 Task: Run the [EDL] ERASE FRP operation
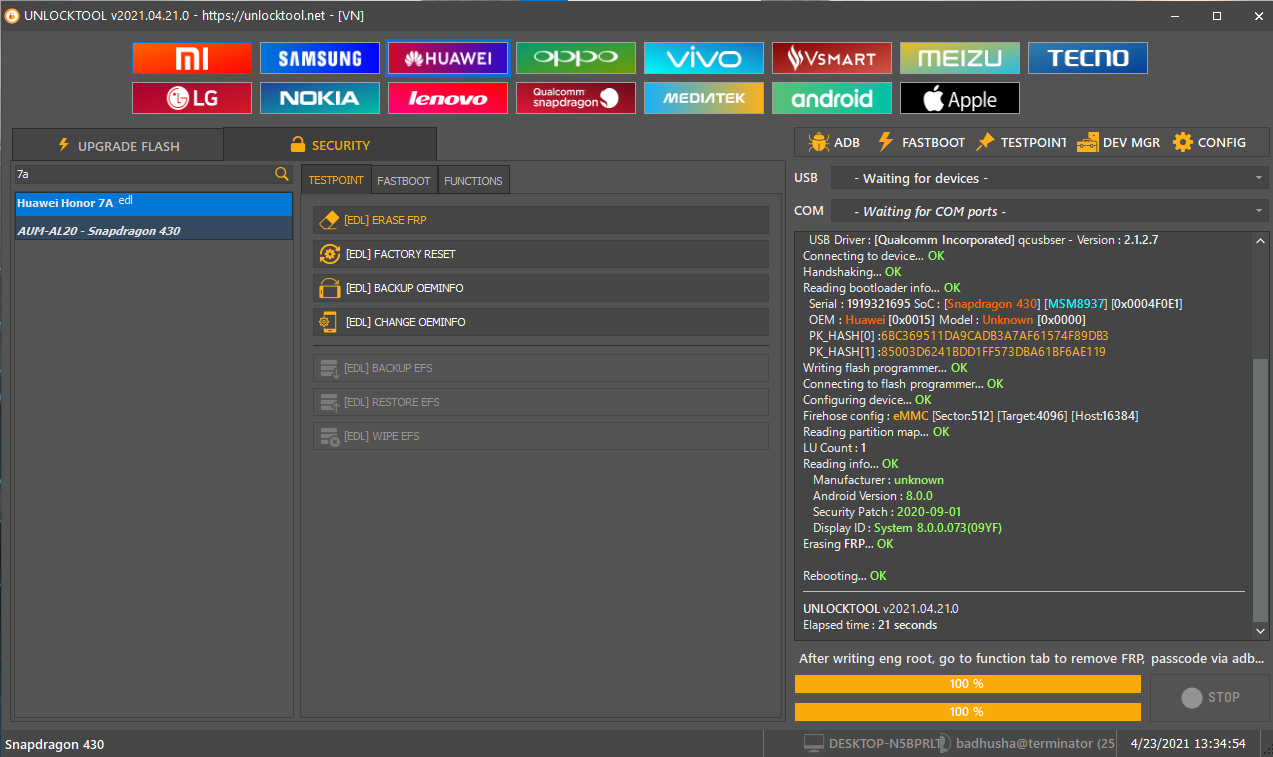(541, 220)
